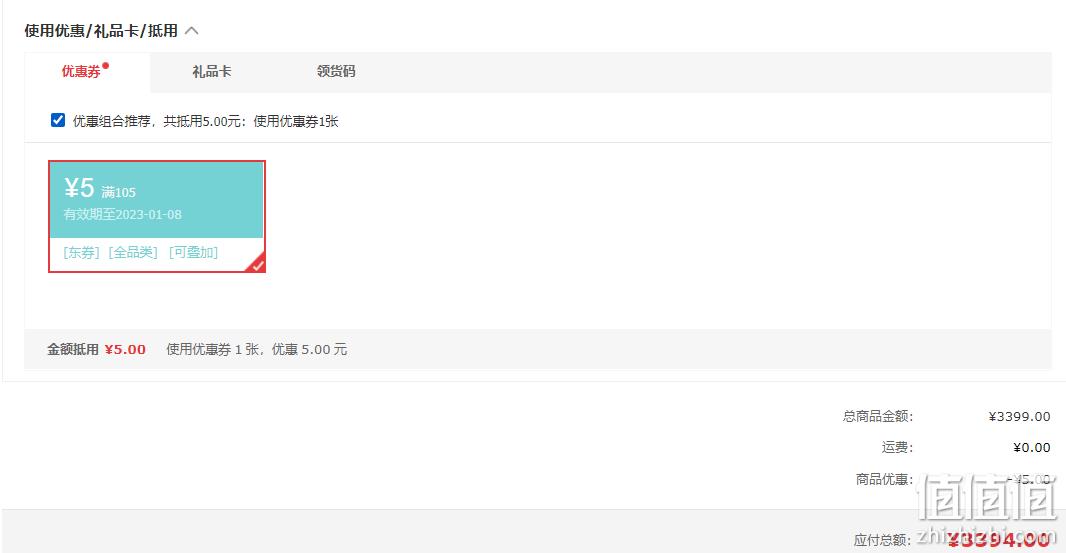Click the coupon expiry date 有效期至2023-01-08
This screenshot has height=553, width=1066.
pos(122,214)
